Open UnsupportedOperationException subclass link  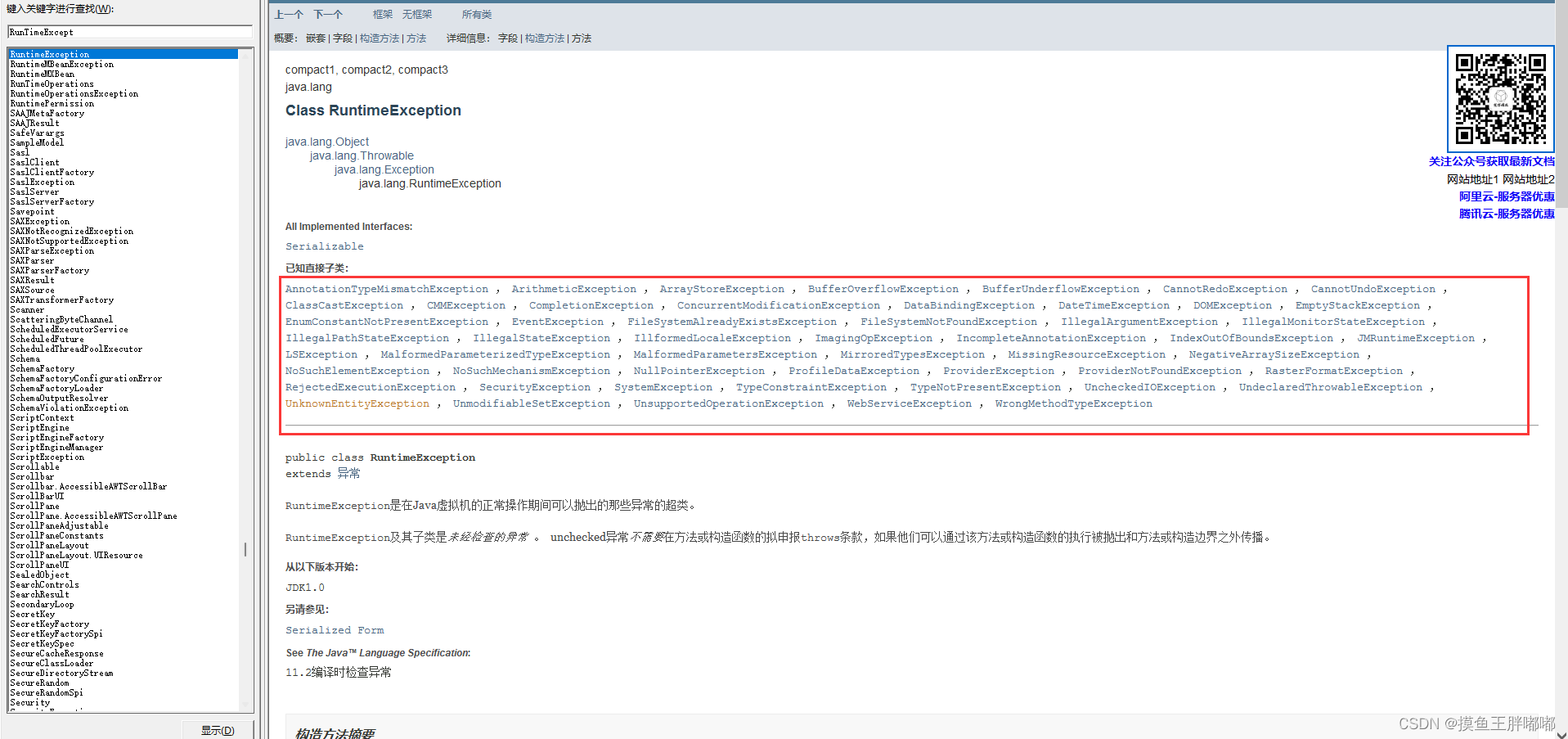pyautogui.click(x=729, y=403)
